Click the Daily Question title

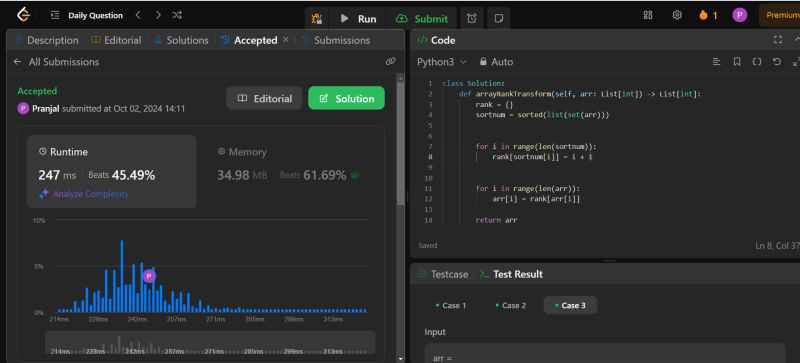(95, 16)
